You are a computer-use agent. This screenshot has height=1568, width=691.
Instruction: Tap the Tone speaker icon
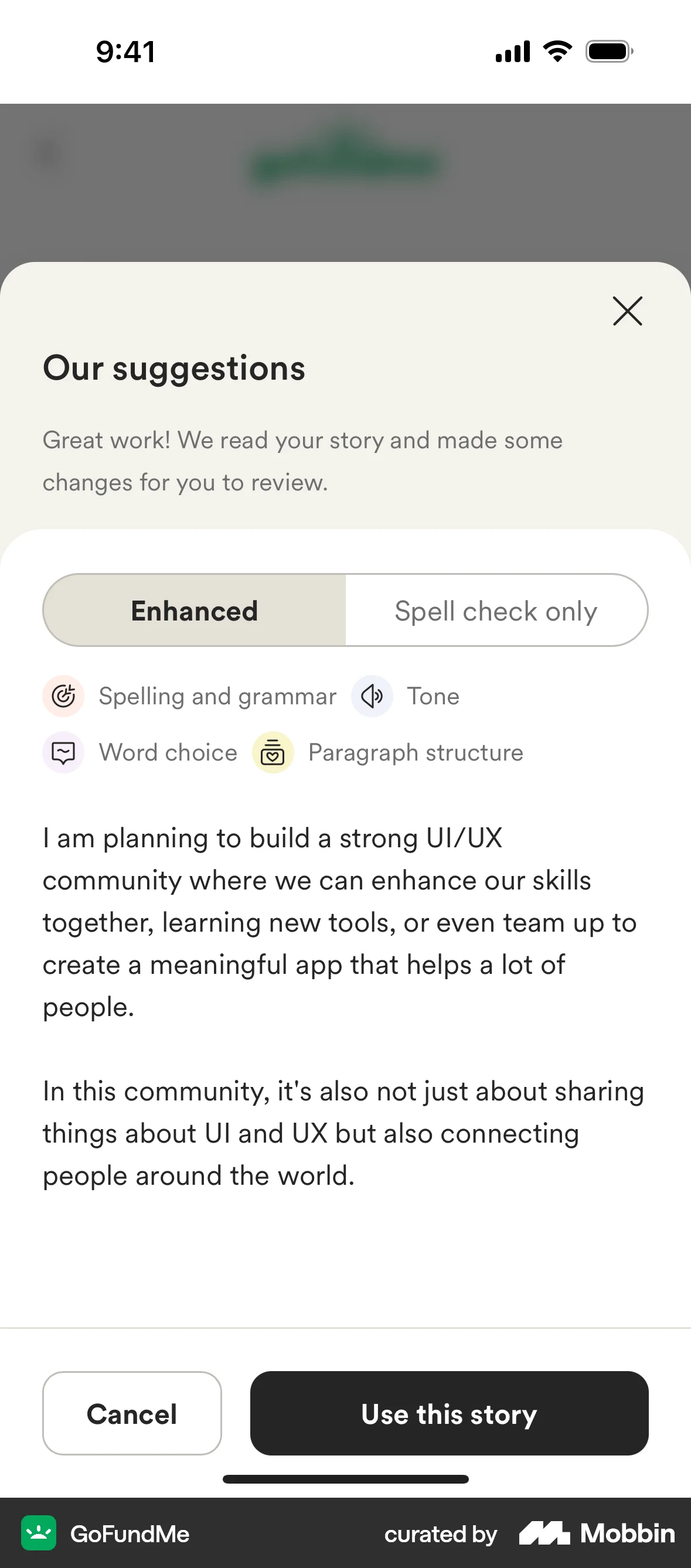[x=372, y=696]
